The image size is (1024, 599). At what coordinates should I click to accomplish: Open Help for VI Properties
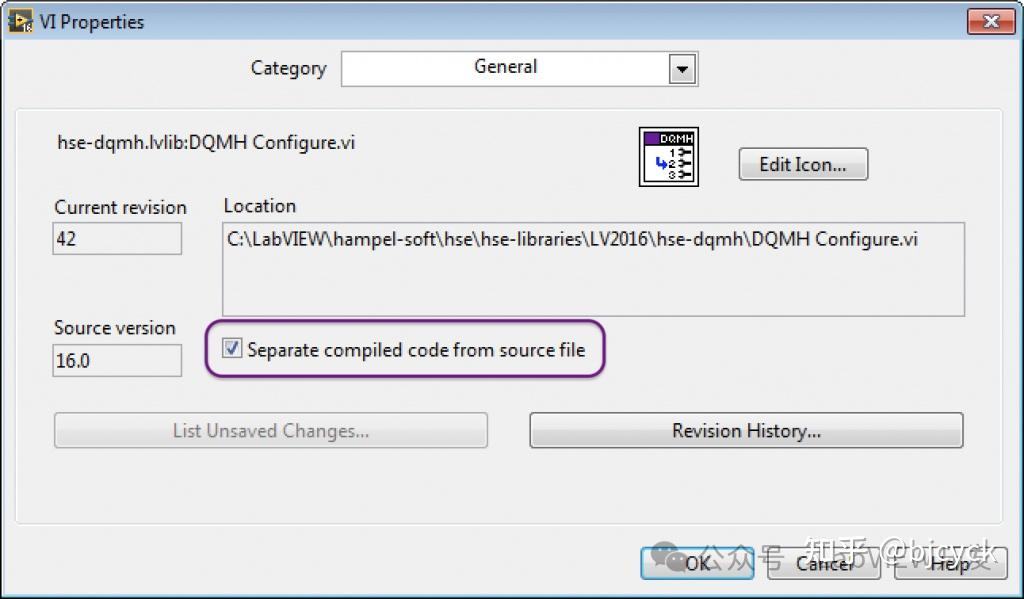pos(948,563)
